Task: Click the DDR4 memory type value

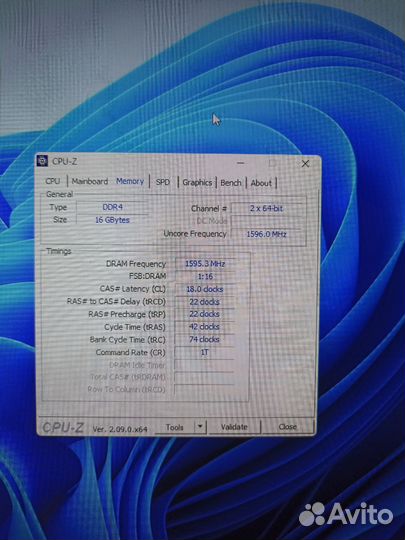Action: tap(112, 207)
